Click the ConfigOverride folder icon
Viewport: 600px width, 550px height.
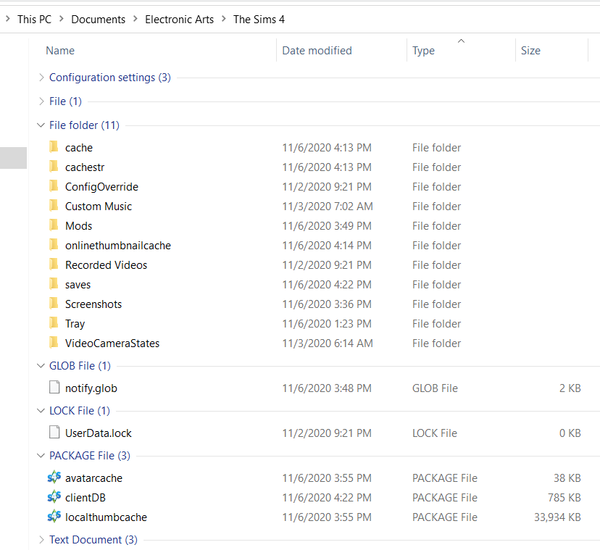point(54,186)
